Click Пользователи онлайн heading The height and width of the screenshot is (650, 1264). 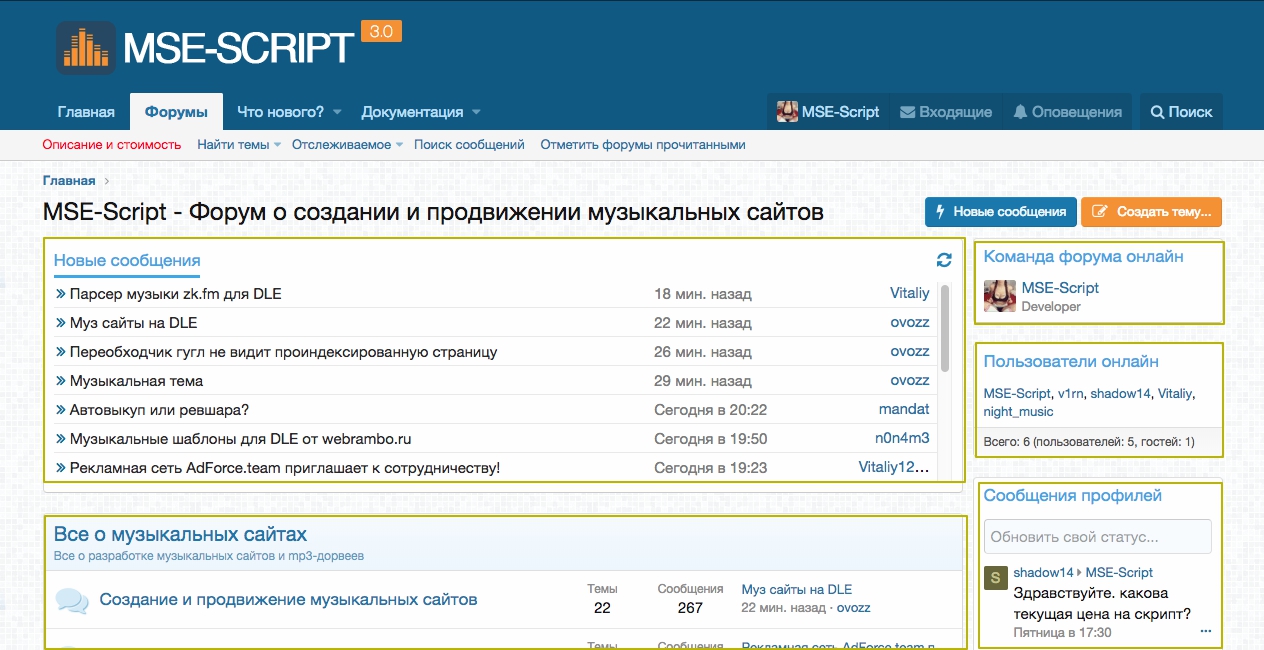click(1071, 362)
